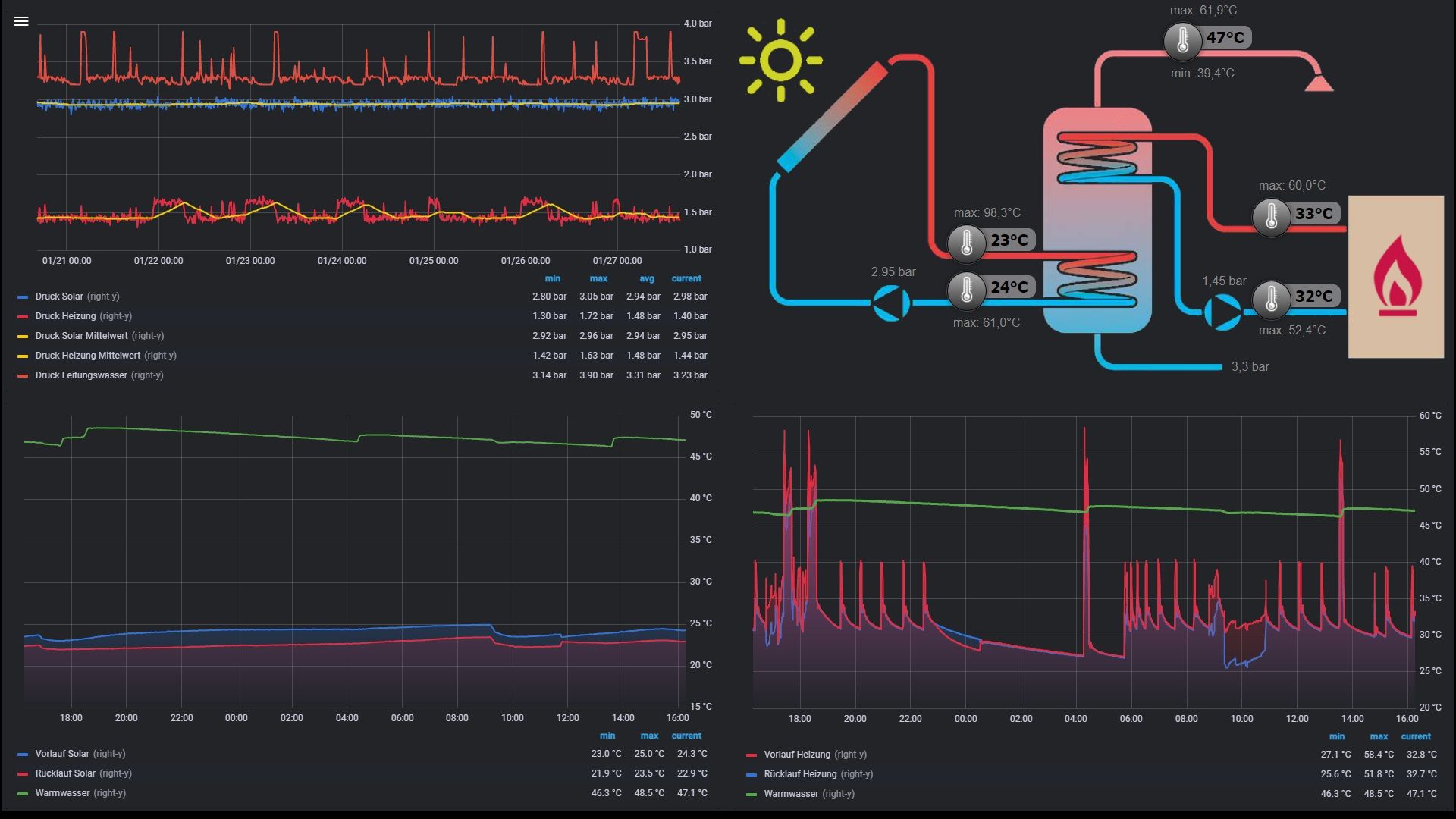Click the shower head outlet icon

[1319, 83]
